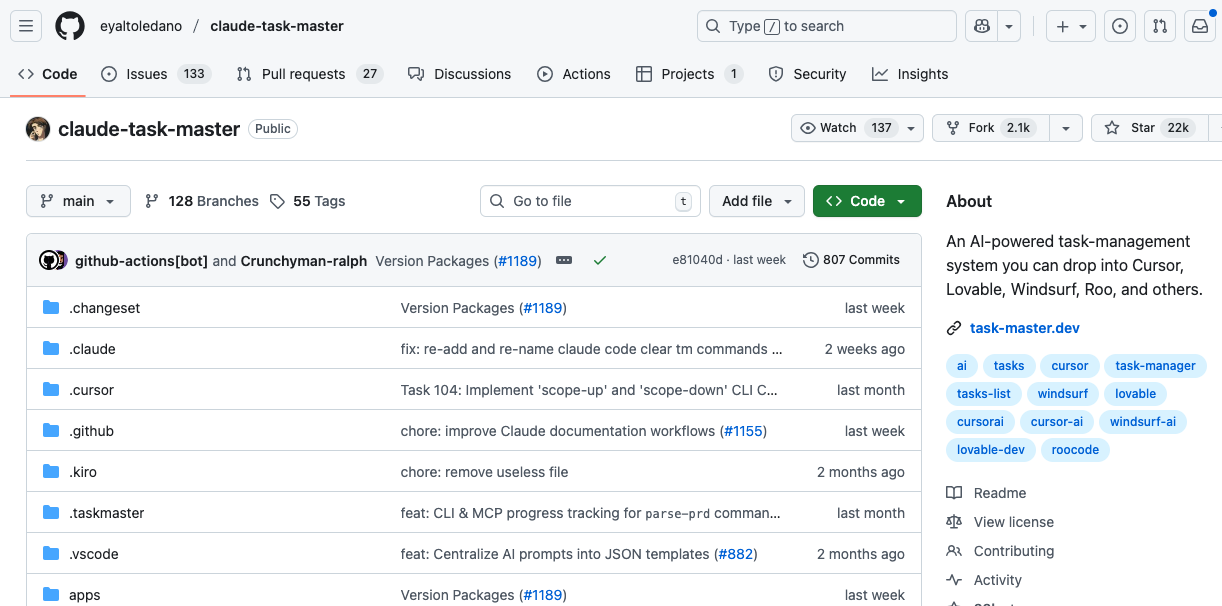
Task: Click the GitHub octocat logo
Action: (70, 26)
